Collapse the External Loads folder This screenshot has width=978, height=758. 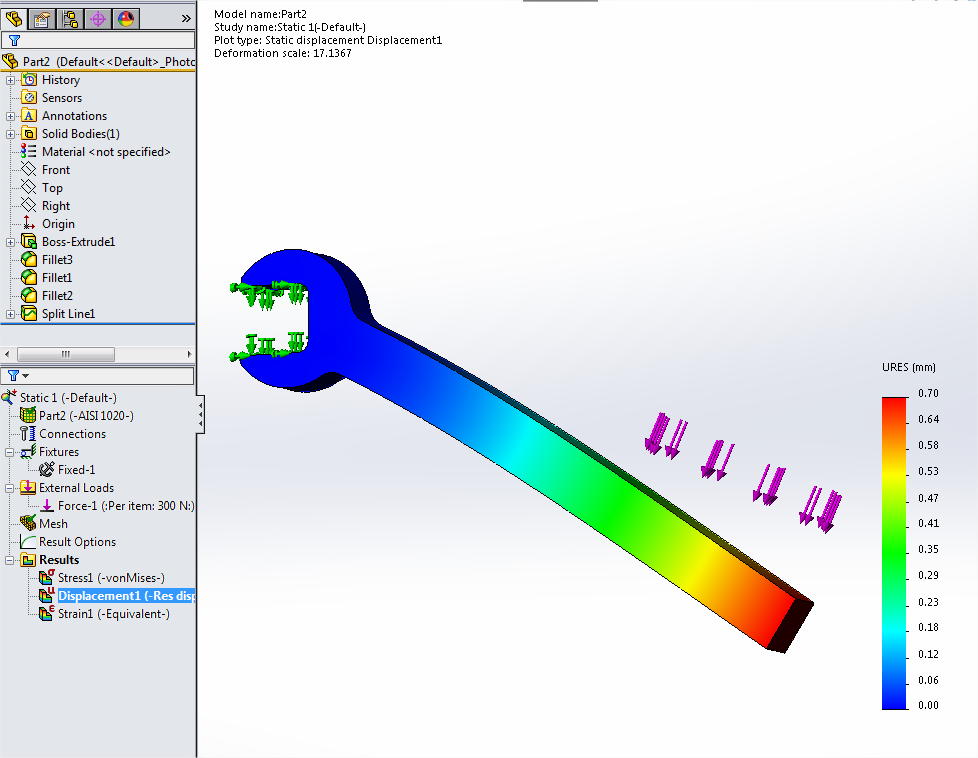11,488
